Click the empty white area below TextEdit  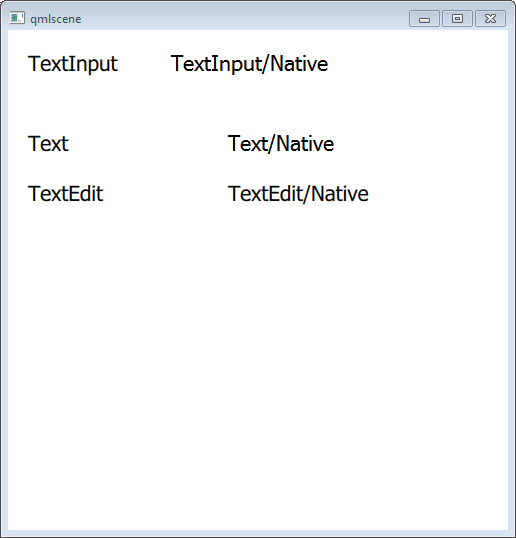[257, 343]
